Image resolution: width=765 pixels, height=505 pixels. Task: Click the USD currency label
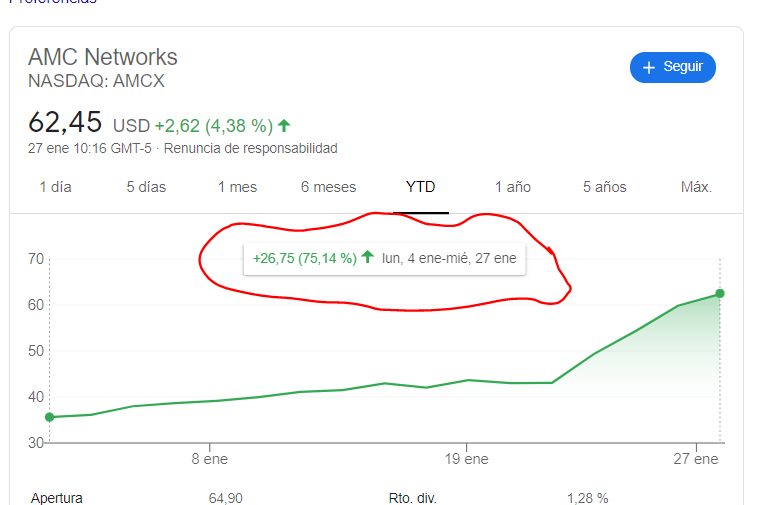coord(131,126)
